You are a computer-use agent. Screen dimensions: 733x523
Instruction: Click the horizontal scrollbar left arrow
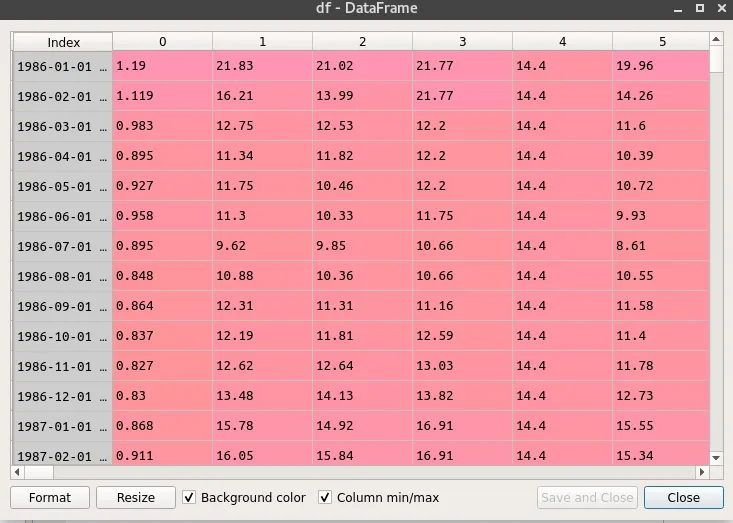pos(17,472)
